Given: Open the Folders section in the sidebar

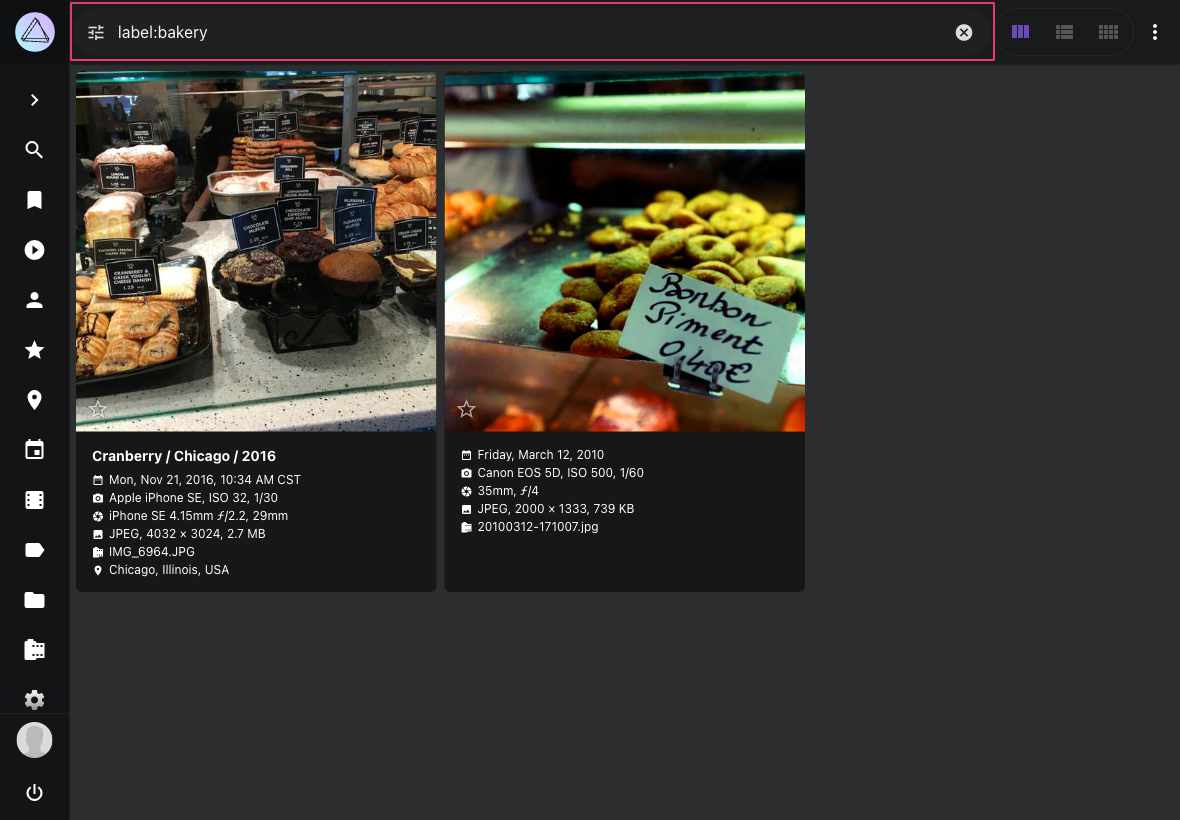Looking at the screenshot, I should pos(35,600).
